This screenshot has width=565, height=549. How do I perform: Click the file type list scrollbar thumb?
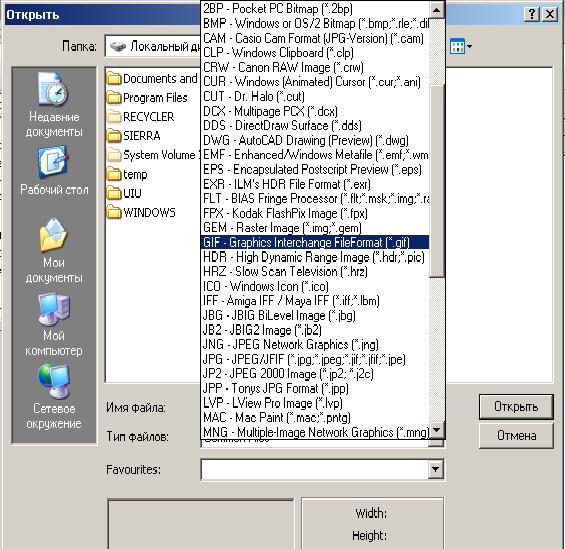(x=437, y=181)
